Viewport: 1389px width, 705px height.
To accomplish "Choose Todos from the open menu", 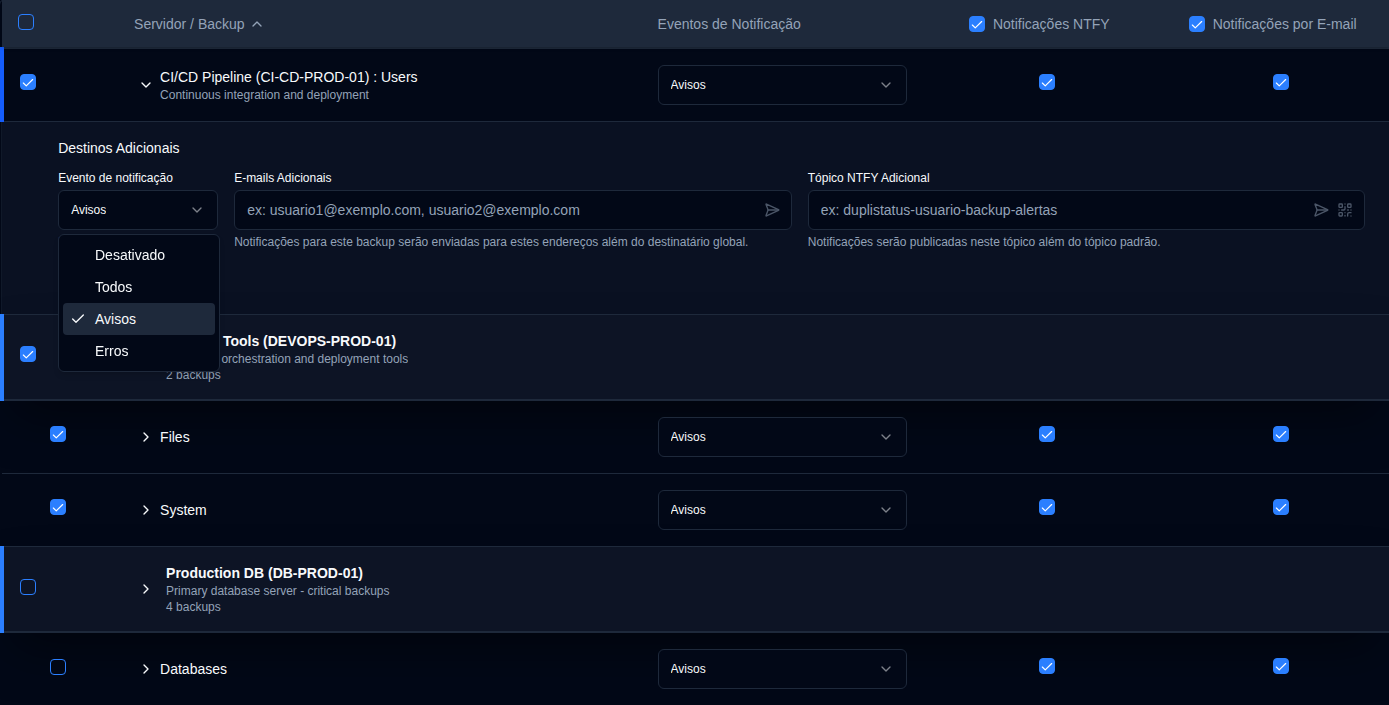I will click(139, 287).
